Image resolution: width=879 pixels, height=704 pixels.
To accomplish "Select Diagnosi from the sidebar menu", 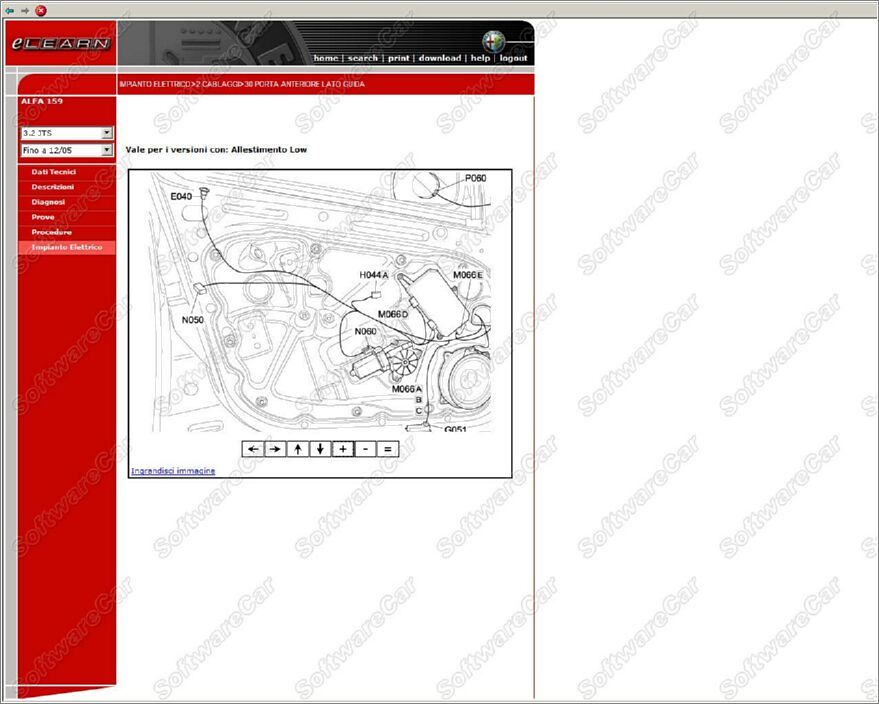I will [48, 202].
